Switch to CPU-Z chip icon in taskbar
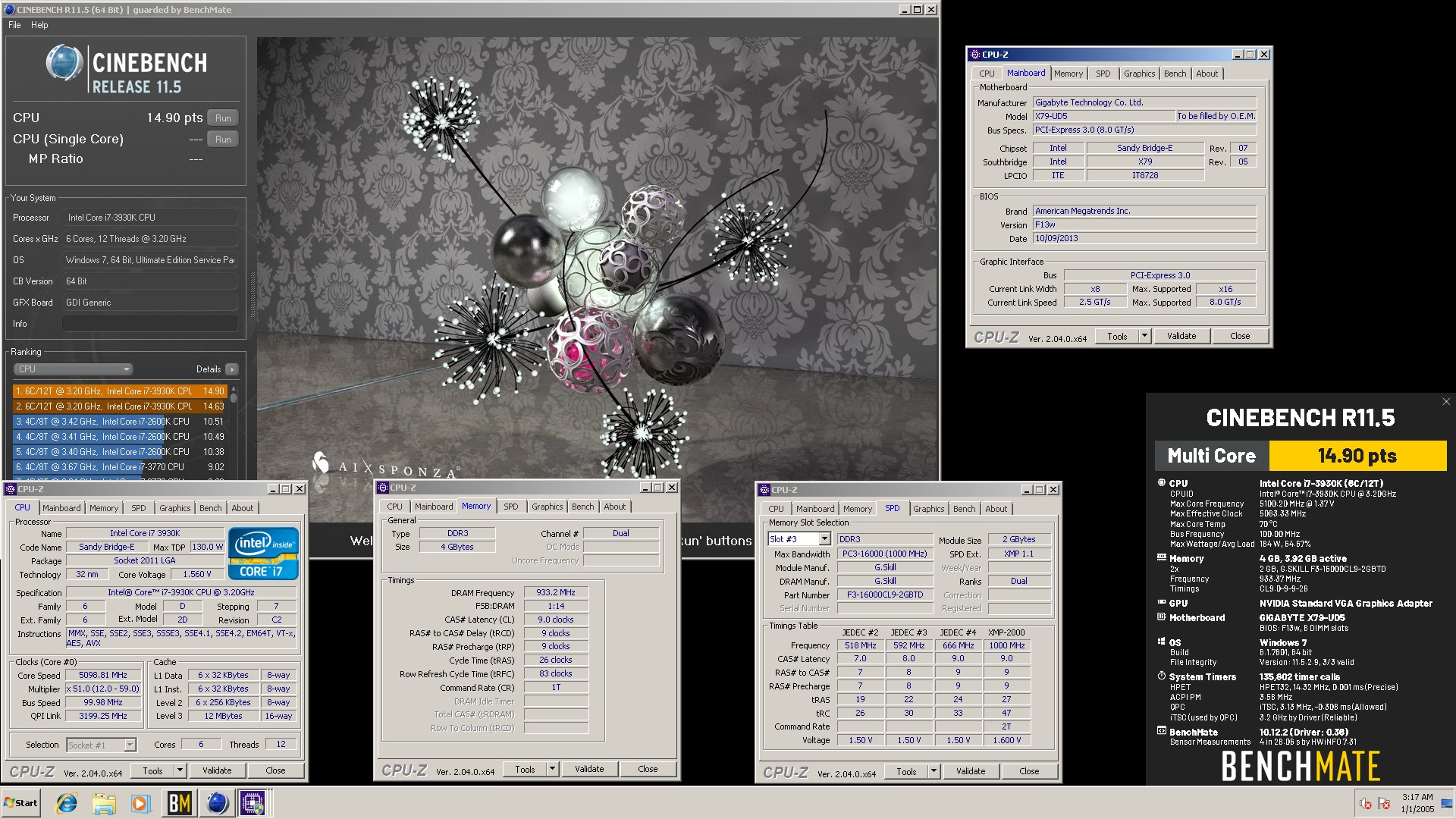 (x=253, y=803)
